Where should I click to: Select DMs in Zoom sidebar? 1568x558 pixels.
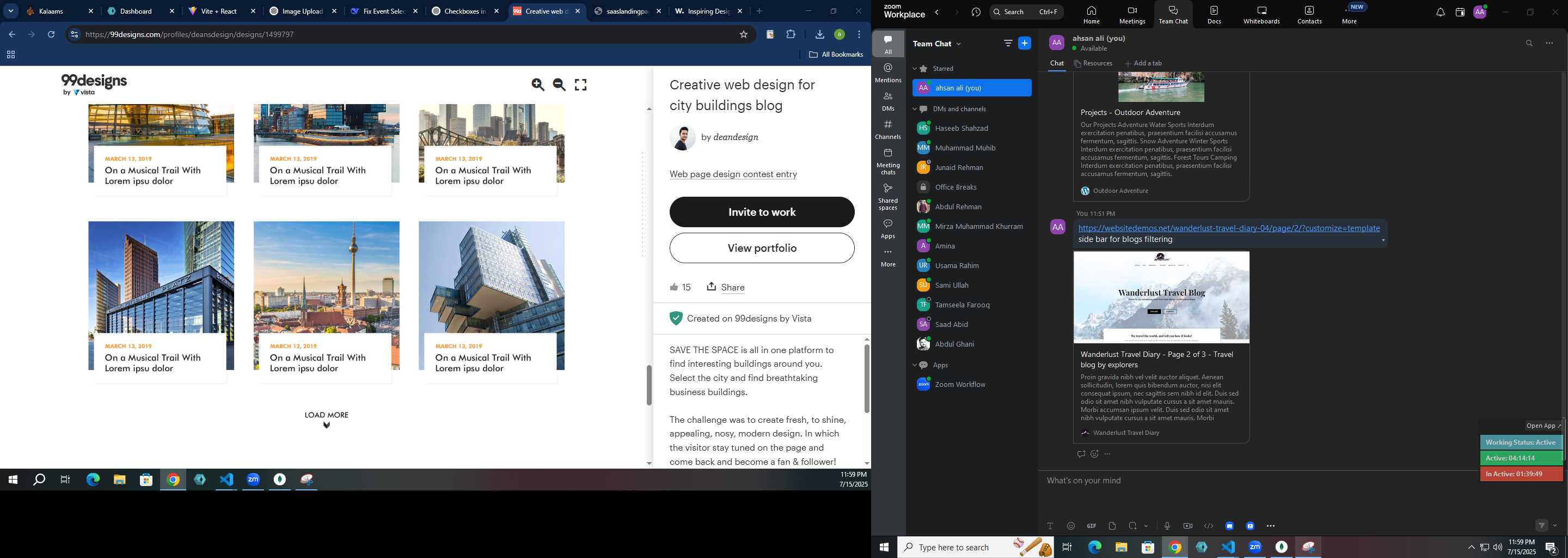[888, 101]
